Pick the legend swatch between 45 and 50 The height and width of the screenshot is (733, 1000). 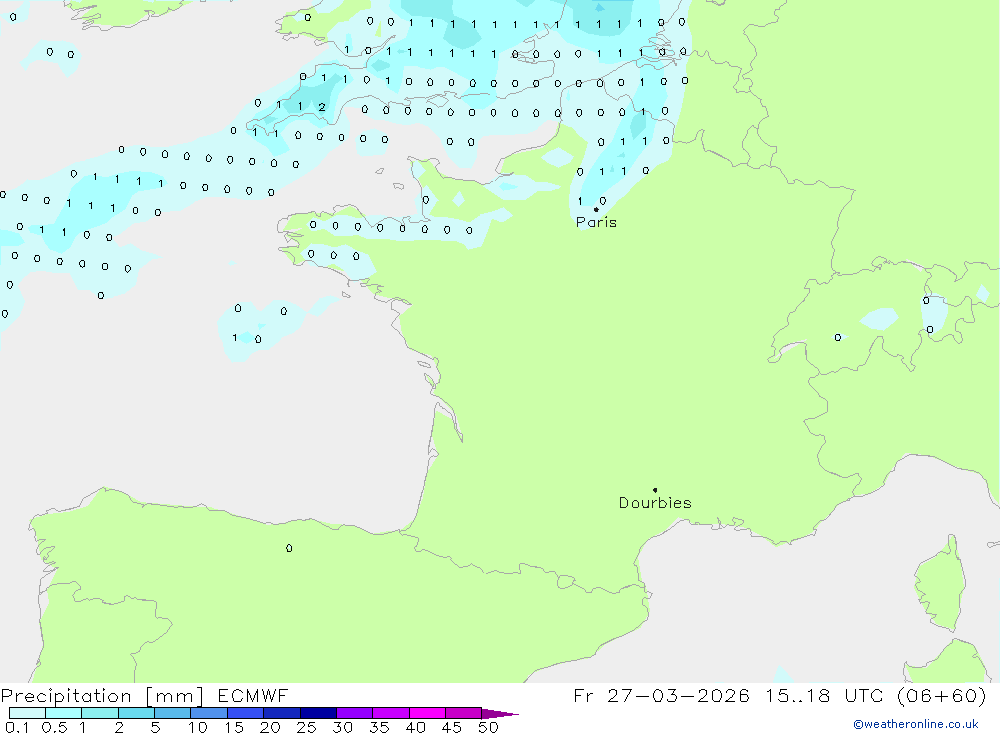point(464,713)
